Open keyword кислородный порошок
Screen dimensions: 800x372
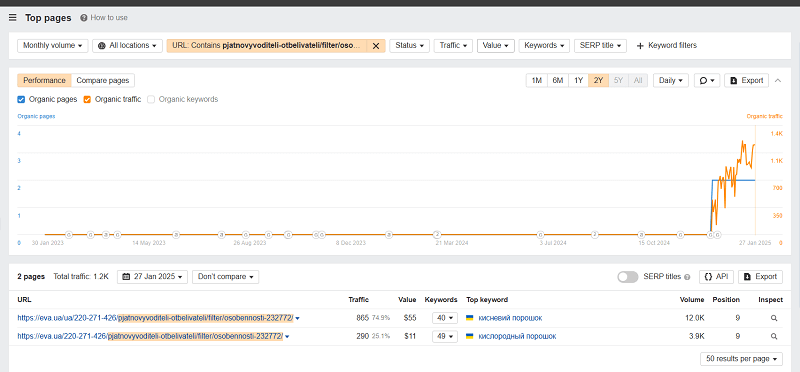tap(517, 336)
